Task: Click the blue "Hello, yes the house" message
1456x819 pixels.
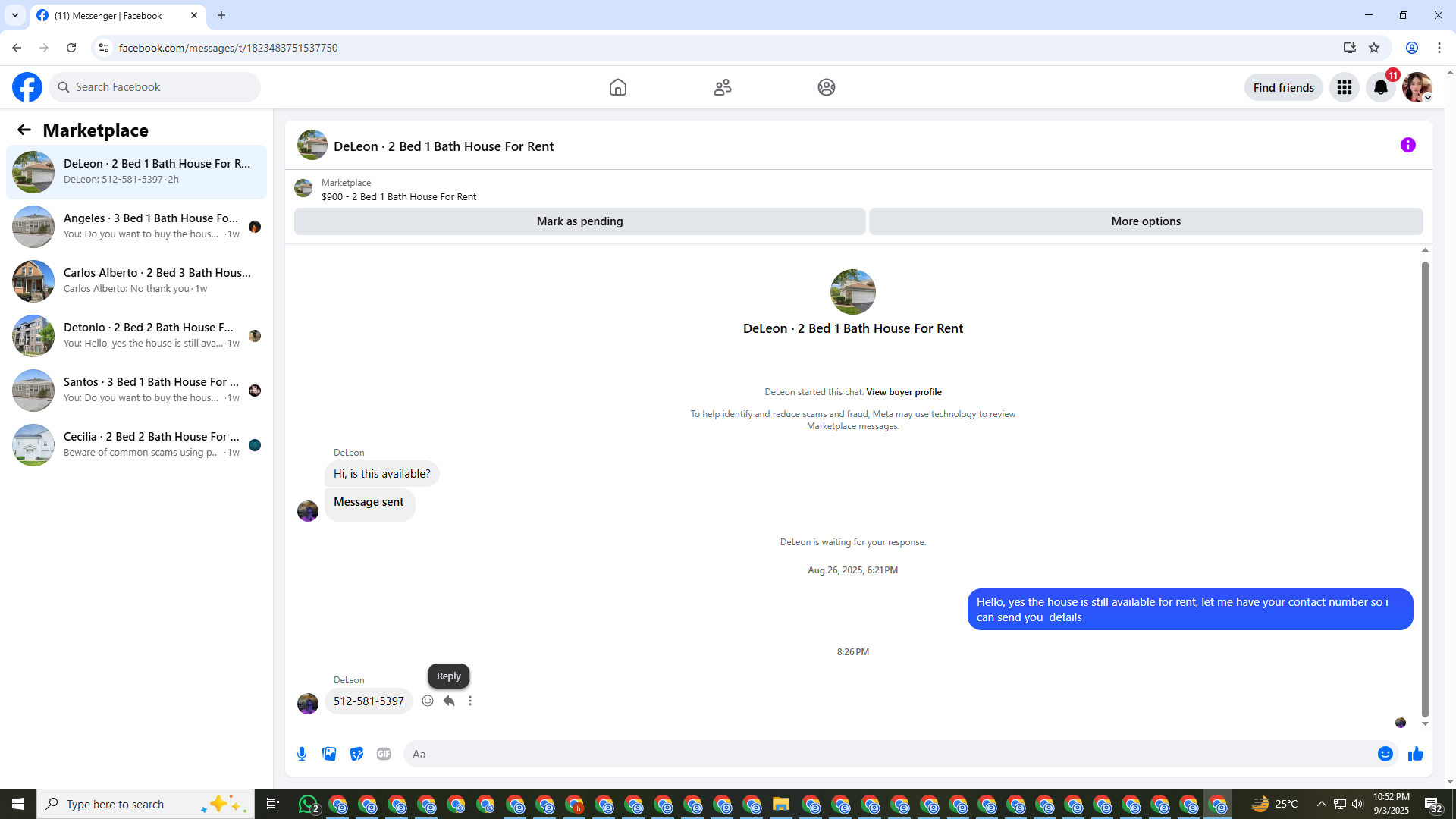Action: click(1191, 610)
